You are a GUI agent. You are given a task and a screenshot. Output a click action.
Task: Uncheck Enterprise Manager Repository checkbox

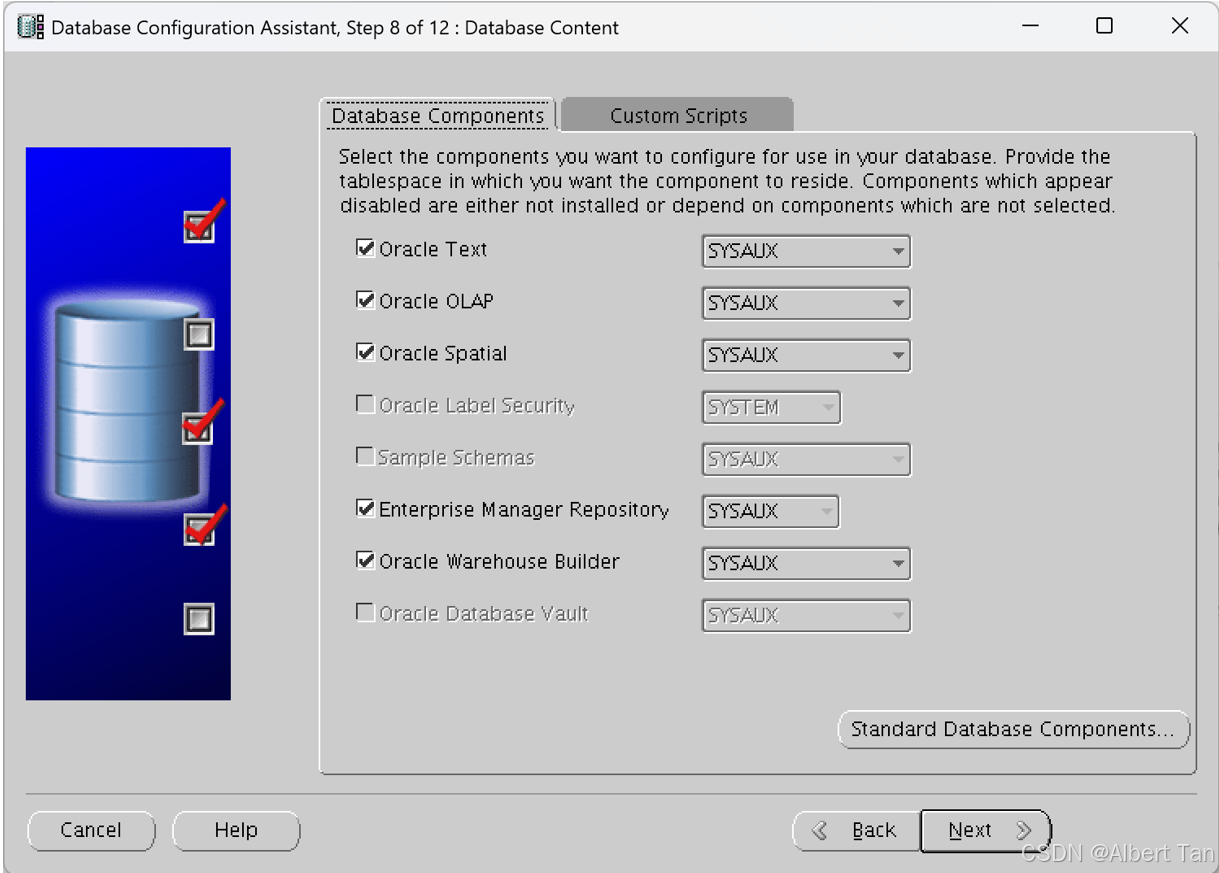pyautogui.click(x=366, y=508)
